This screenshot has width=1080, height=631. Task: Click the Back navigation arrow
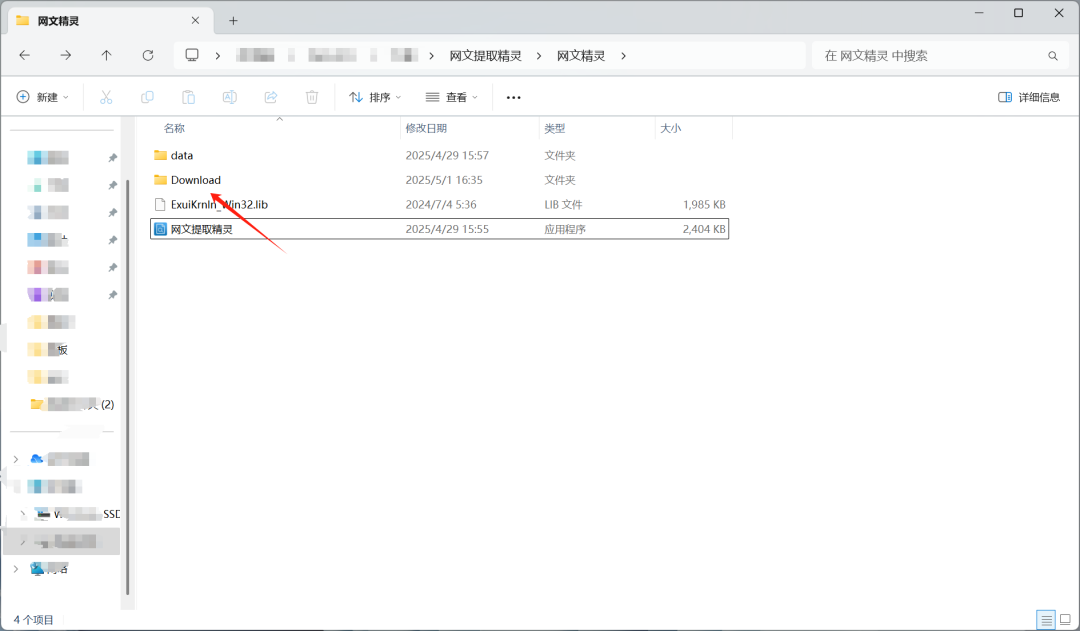(24, 55)
